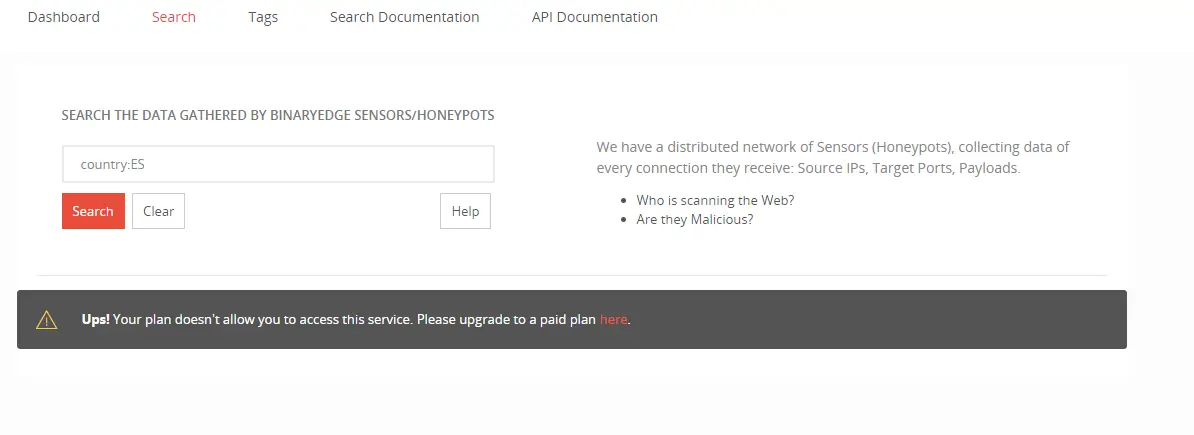Select the API Documentation tab
The height and width of the screenshot is (435, 1194).
pyautogui.click(x=594, y=17)
